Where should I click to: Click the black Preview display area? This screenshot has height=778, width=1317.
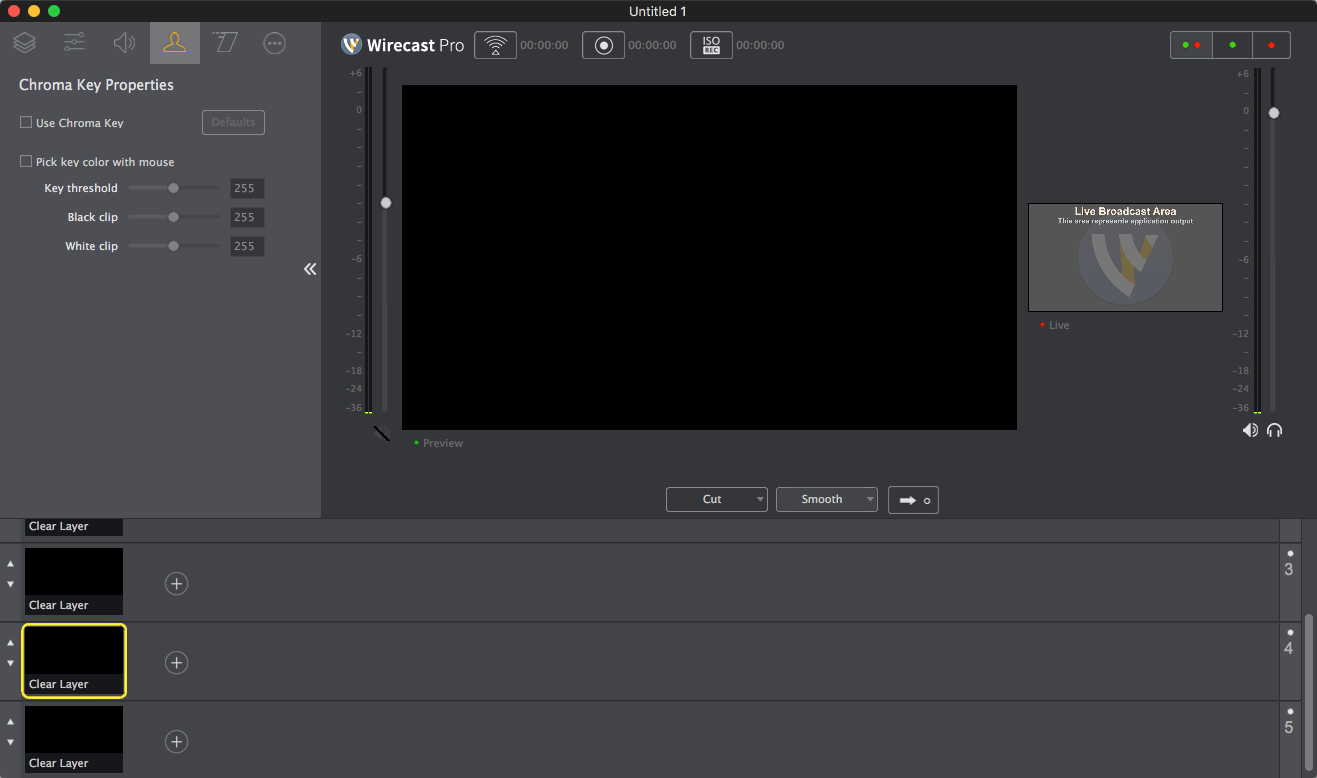tap(709, 257)
